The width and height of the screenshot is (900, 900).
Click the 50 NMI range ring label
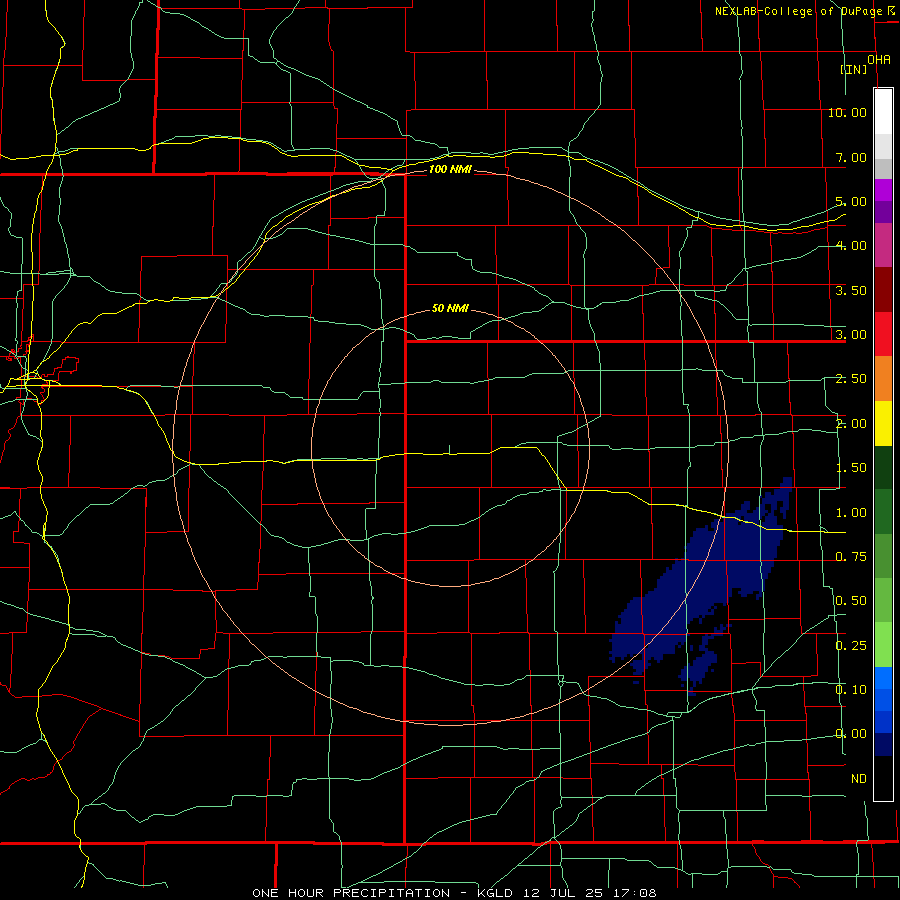[x=450, y=309]
